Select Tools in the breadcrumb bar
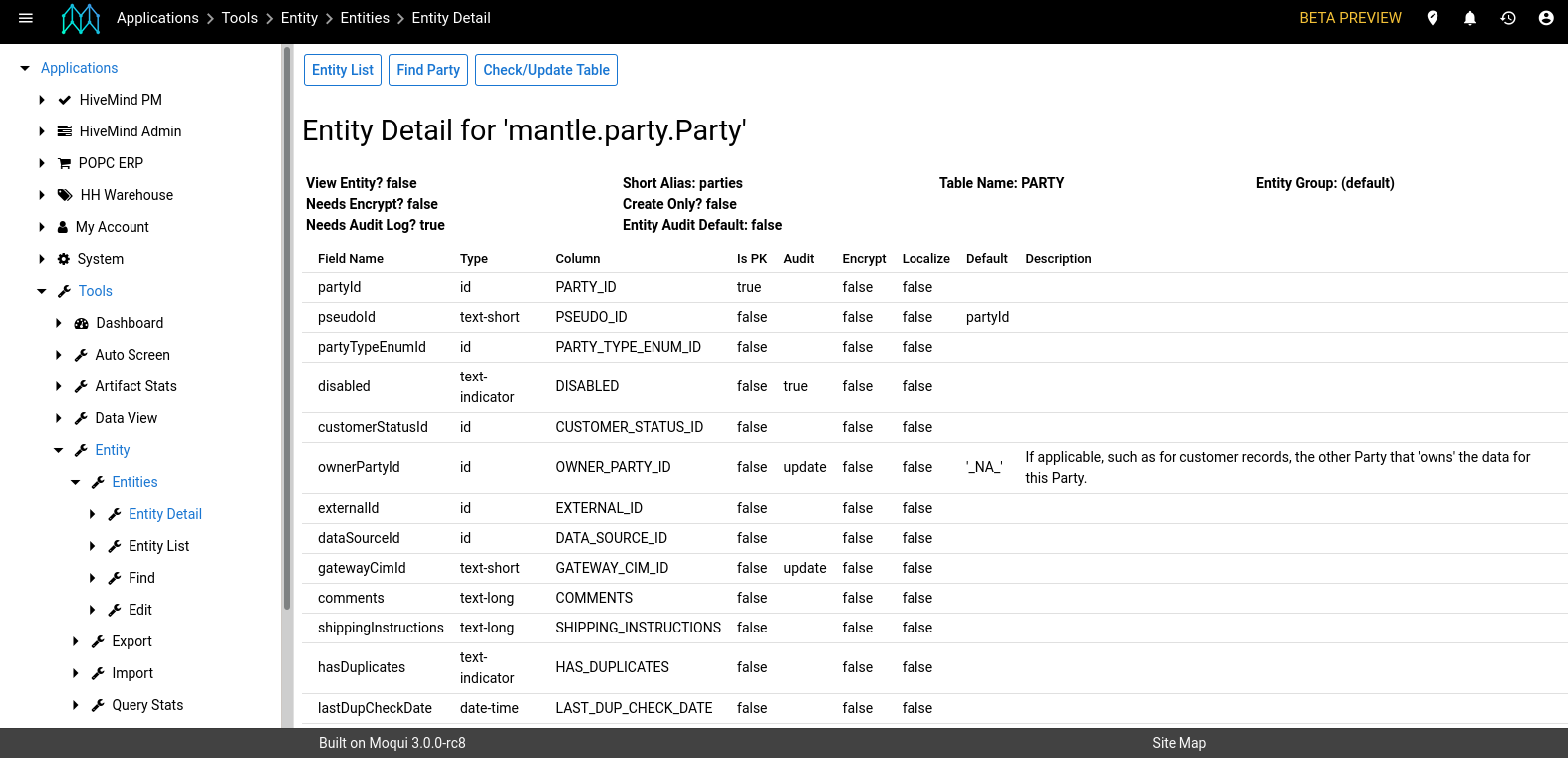Image resolution: width=1568 pixels, height=758 pixels. pyautogui.click(x=239, y=18)
